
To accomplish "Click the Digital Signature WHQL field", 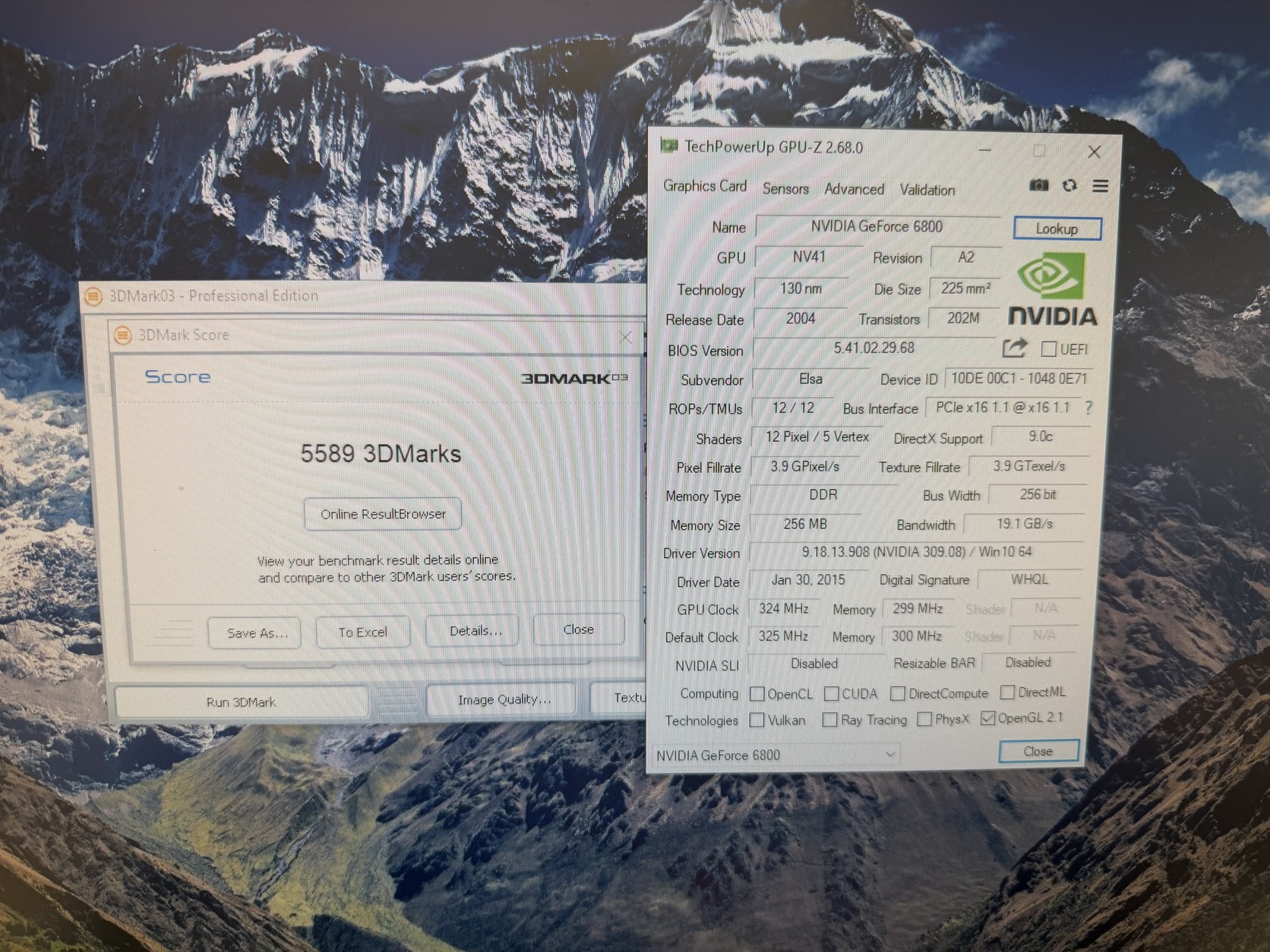I will click(x=1029, y=579).
